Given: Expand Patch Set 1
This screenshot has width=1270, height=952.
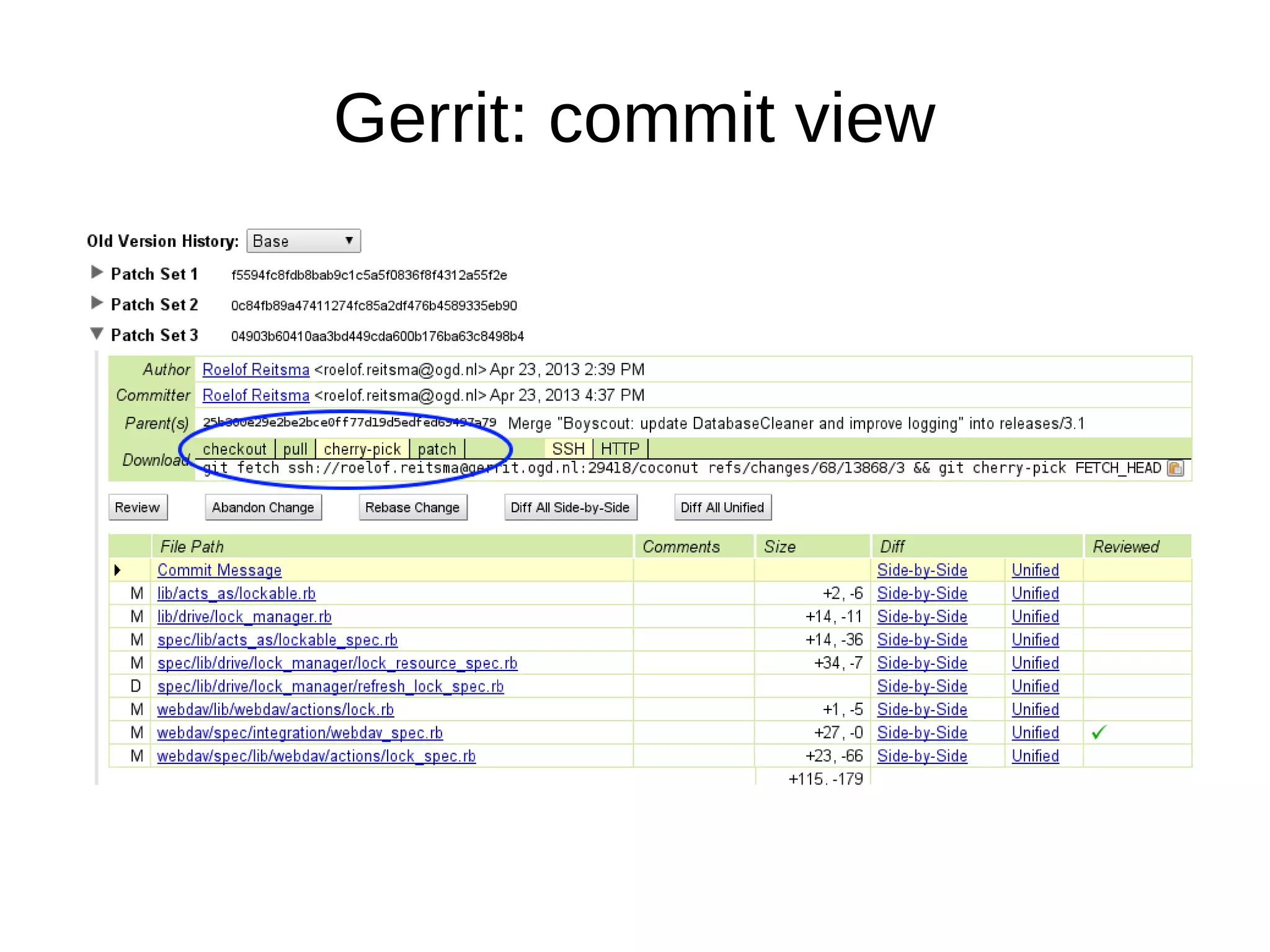Looking at the screenshot, I should click(x=97, y=272).
